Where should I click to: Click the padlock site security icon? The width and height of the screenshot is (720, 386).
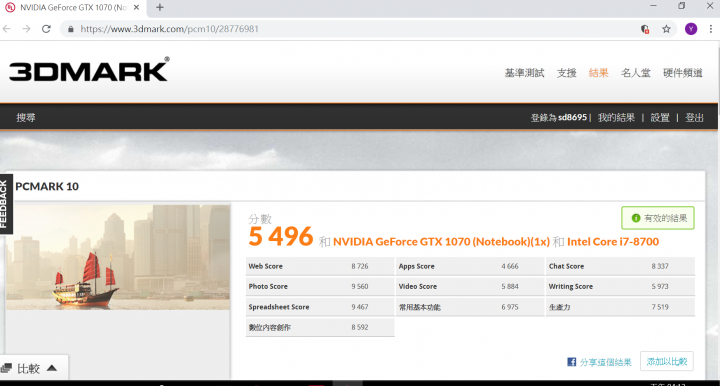tap(70, 29)
